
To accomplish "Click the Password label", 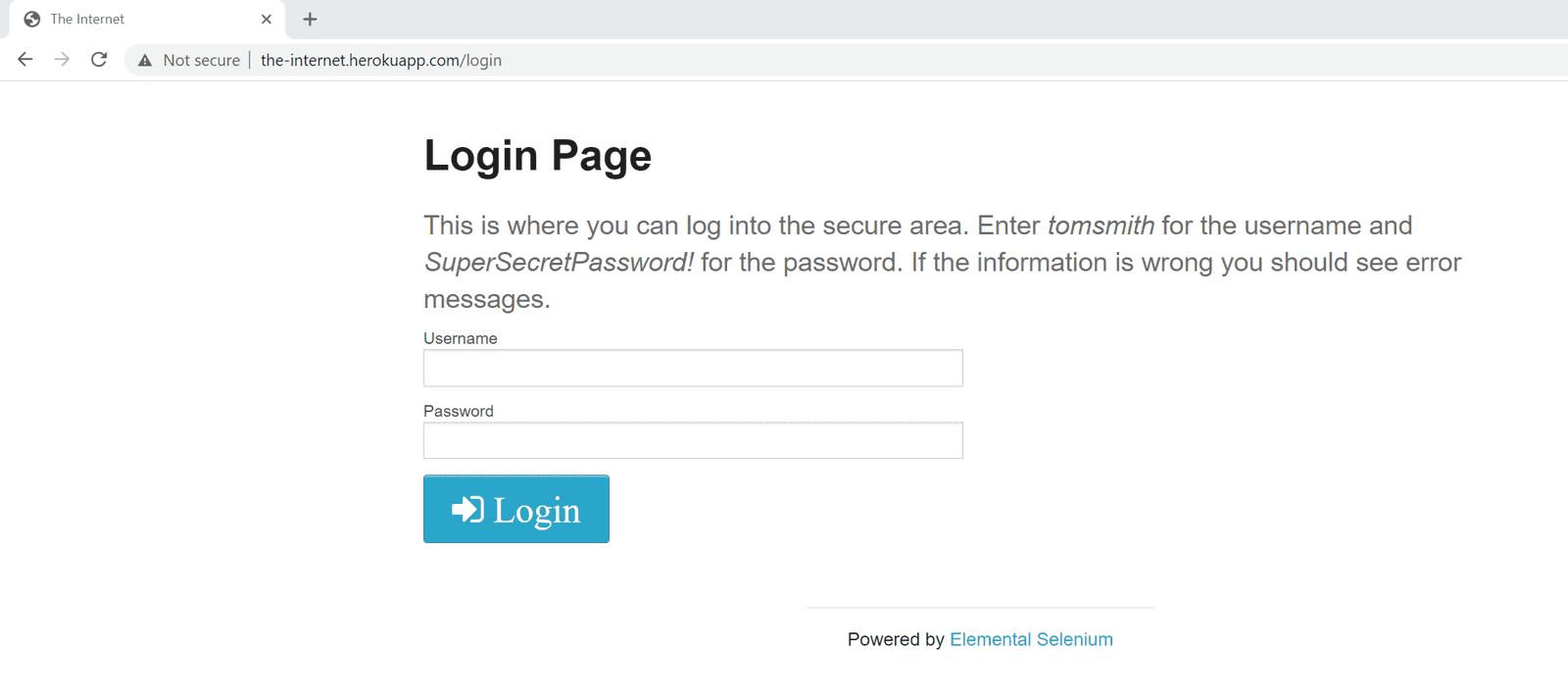I will pos(458,411).
